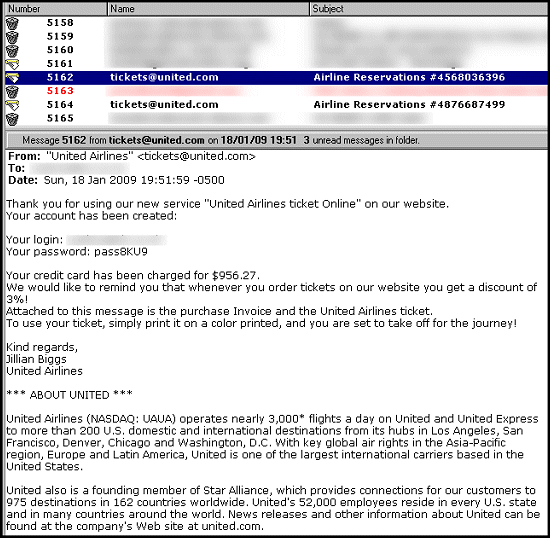
Task: Click the envelope icon beside message 5161
Action: pyautogui.click(x=12, y=64)
